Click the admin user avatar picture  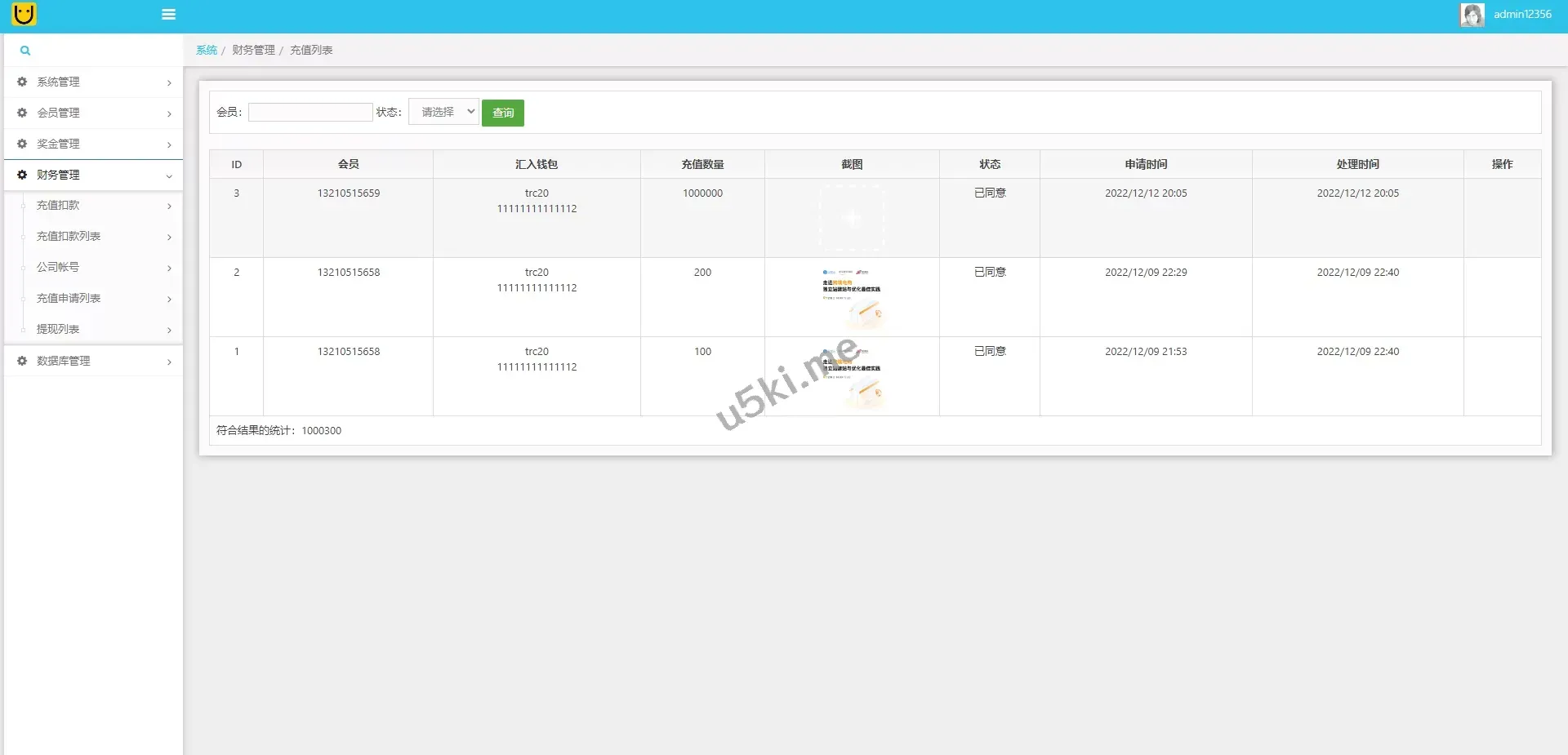pos(1472,15)
